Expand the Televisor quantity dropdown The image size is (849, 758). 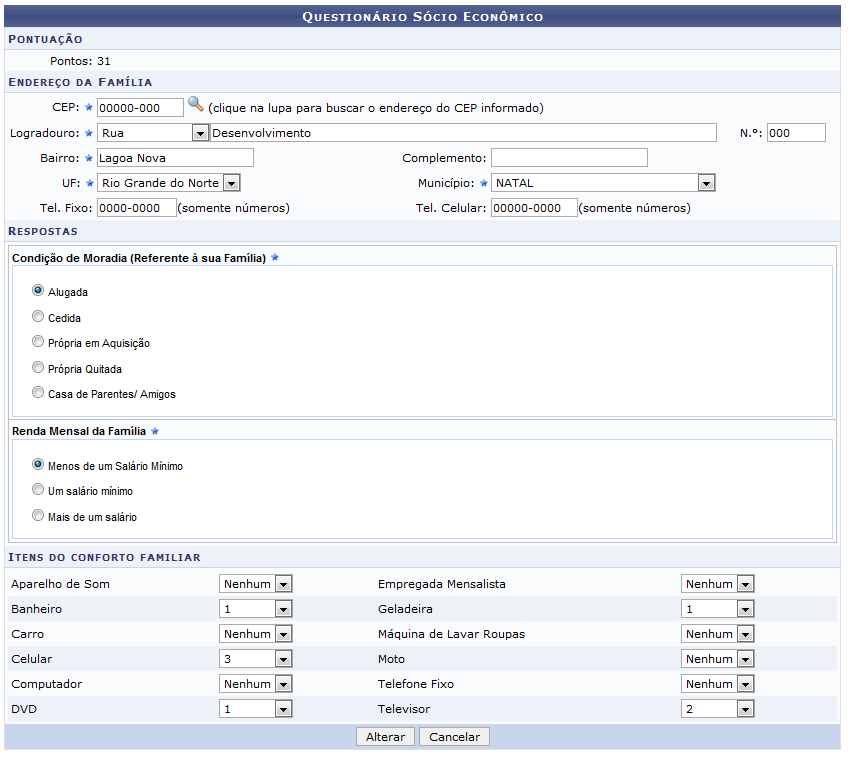tap(744, 709)
